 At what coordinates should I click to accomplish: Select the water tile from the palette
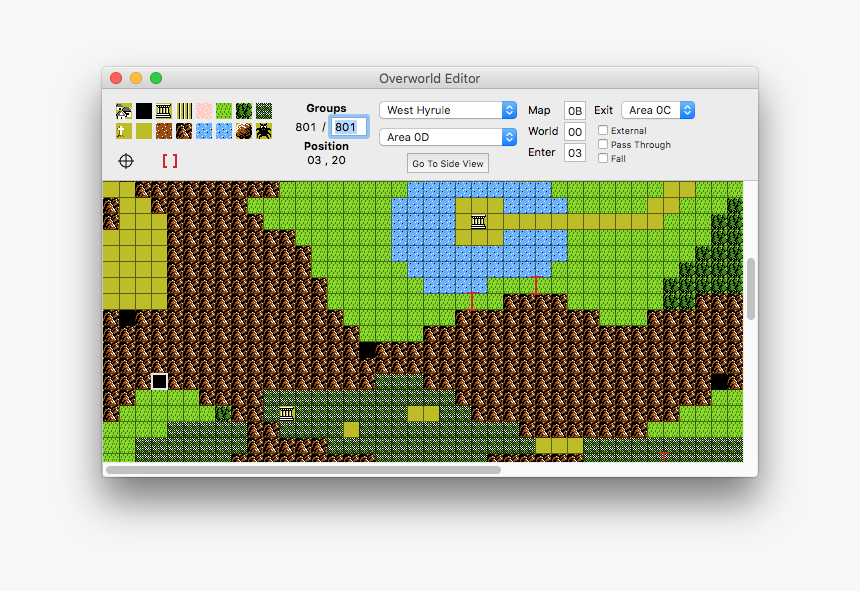coord(203,131)
